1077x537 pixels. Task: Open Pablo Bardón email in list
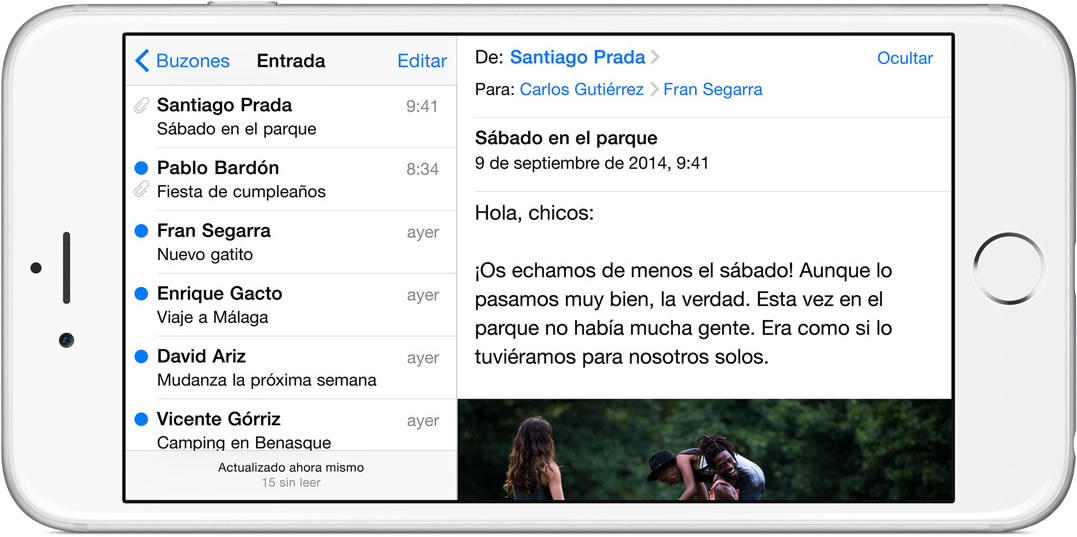[x=291, y=179]
